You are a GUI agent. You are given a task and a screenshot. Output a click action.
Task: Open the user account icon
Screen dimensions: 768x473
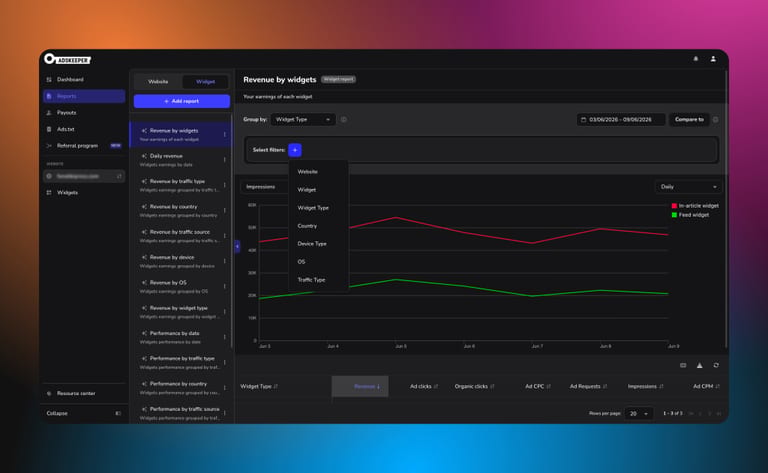pyautogui.click(x=713, y=59)
